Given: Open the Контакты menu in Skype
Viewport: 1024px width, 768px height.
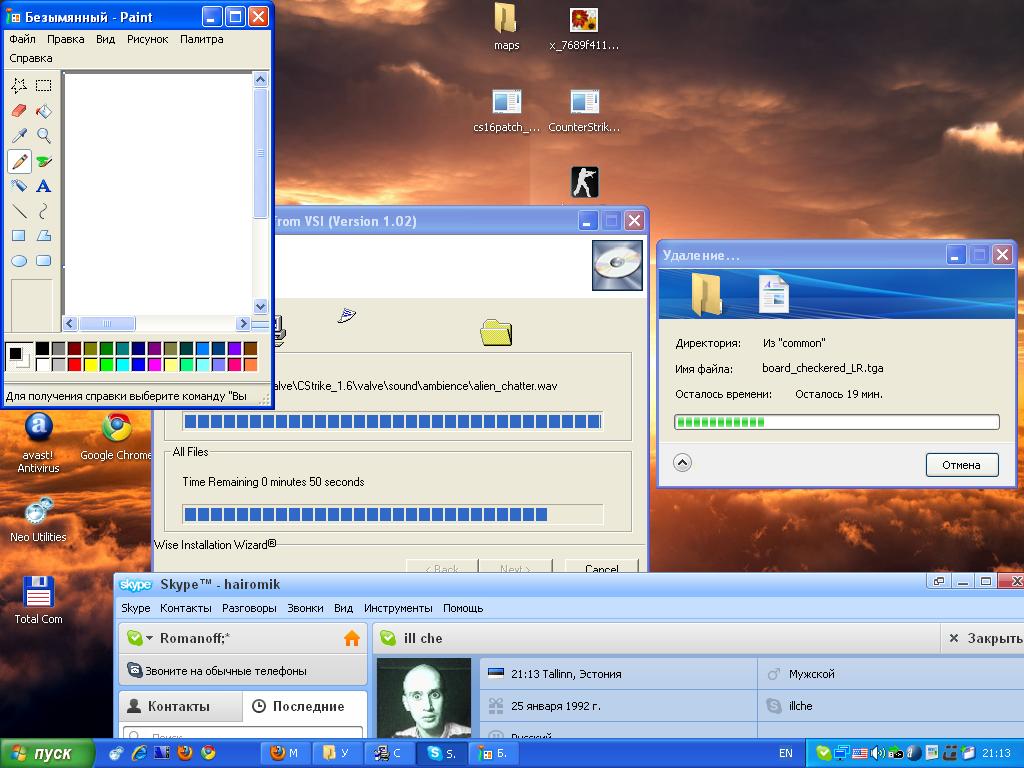Looking at the screenshot, I should click(x=185, y=608).
